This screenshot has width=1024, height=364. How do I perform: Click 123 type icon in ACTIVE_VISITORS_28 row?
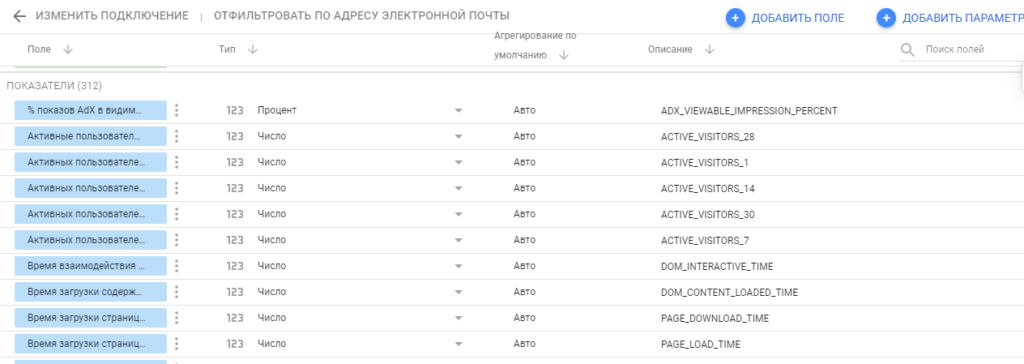[235, 137]
